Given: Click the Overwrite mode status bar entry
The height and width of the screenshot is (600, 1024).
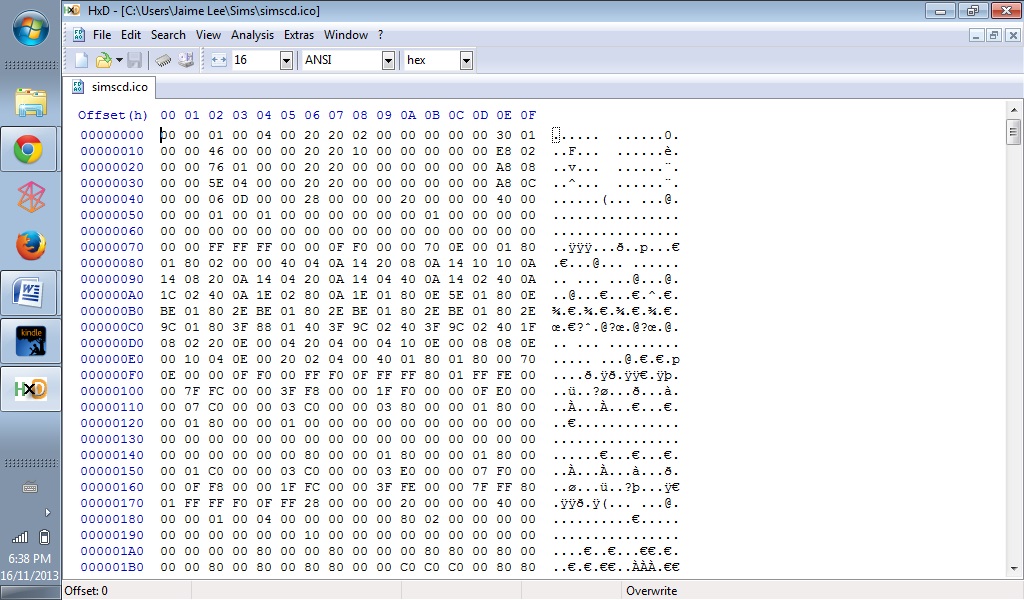Looking at the screenshot, I should coord(651,591).
